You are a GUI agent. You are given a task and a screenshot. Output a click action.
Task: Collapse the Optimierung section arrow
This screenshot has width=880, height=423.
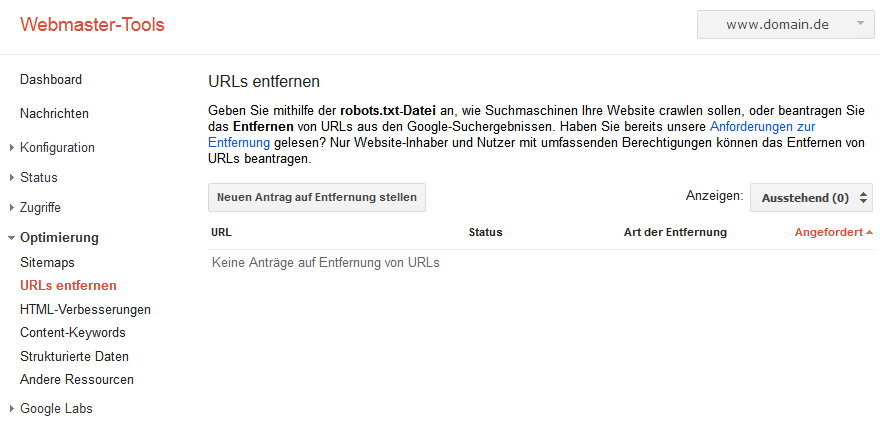(11, 238)
